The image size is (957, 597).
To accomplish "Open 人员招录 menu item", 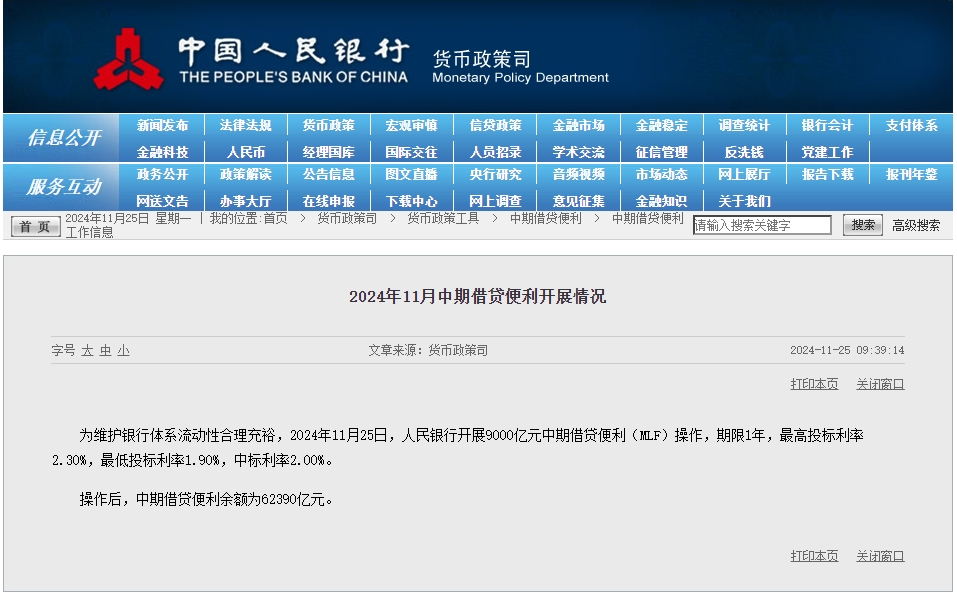I will click(495, 152).
